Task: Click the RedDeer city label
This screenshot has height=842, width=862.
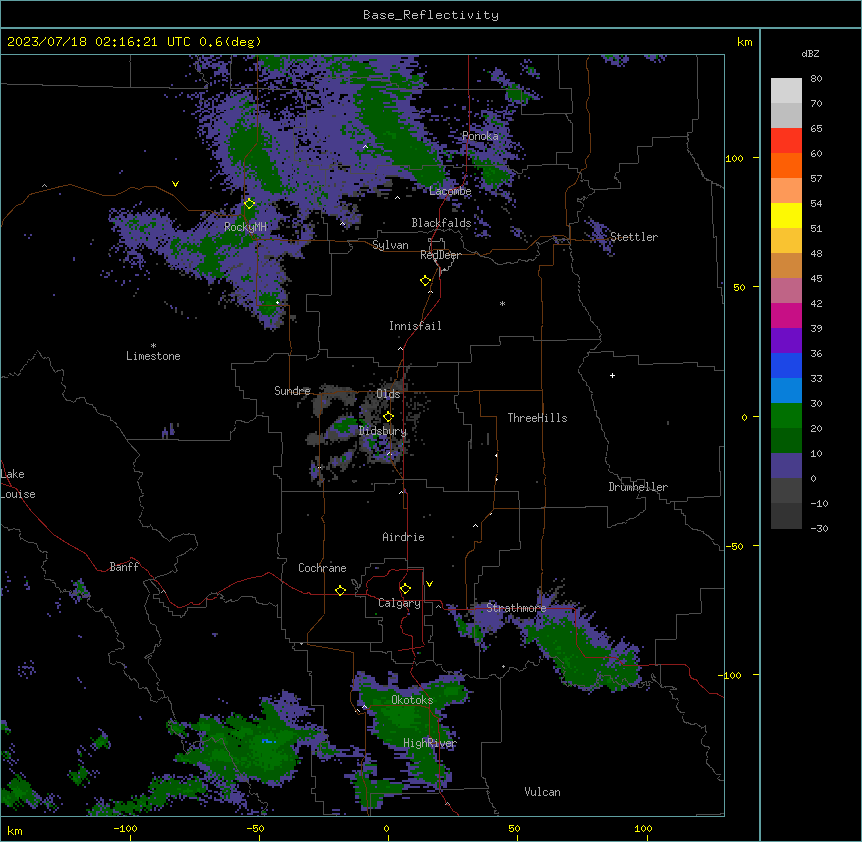Action: (x=440, y=255)
